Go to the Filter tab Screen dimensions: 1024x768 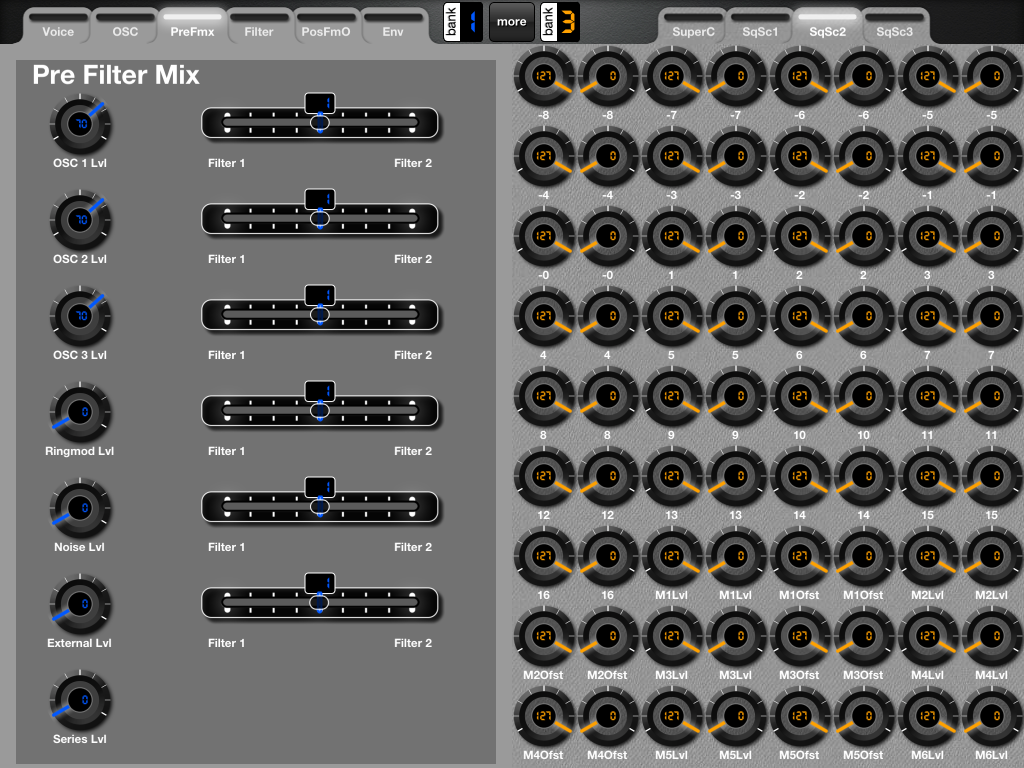tap(259, 26)
